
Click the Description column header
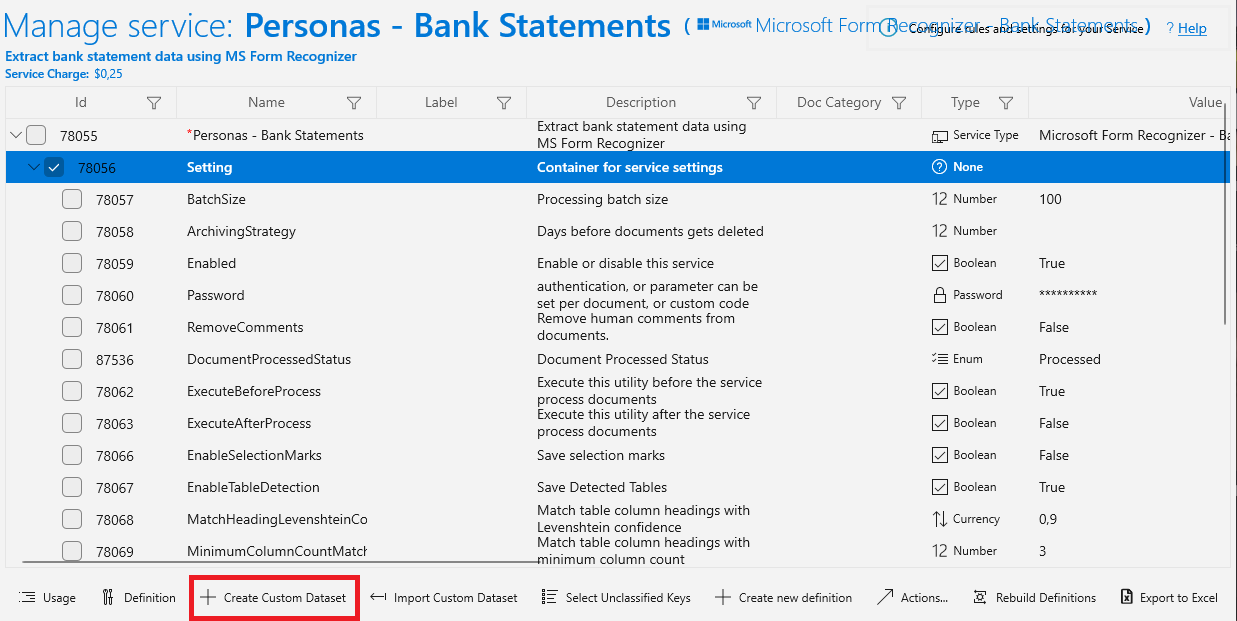(641, 102)
